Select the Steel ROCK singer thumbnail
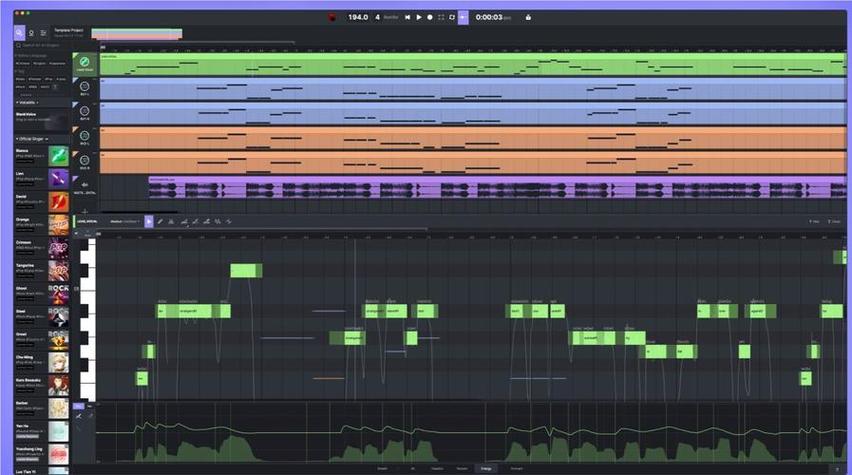This screenshot has width=852, height=475. [x=58, y=317]
